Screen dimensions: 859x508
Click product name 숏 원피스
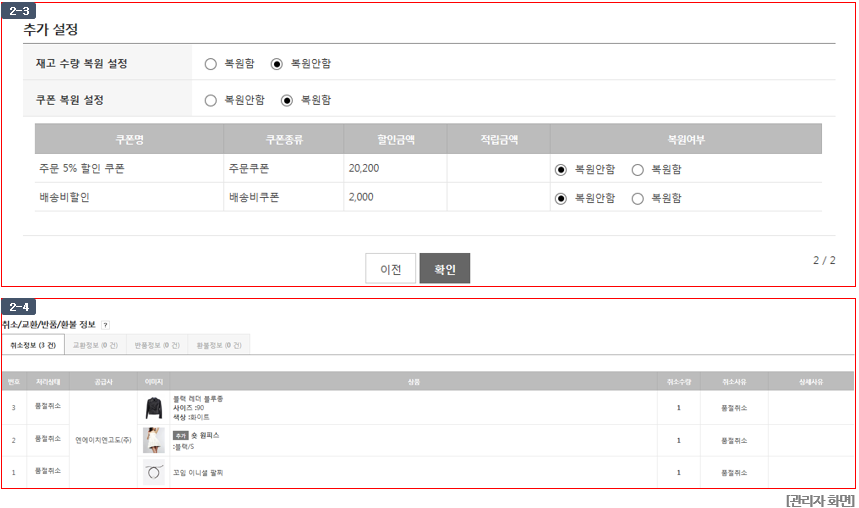click(x=205, y=436)
